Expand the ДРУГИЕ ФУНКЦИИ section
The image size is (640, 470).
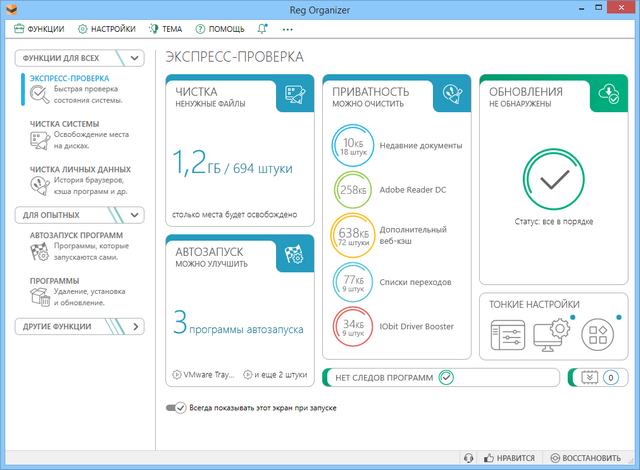pos(135,326)
